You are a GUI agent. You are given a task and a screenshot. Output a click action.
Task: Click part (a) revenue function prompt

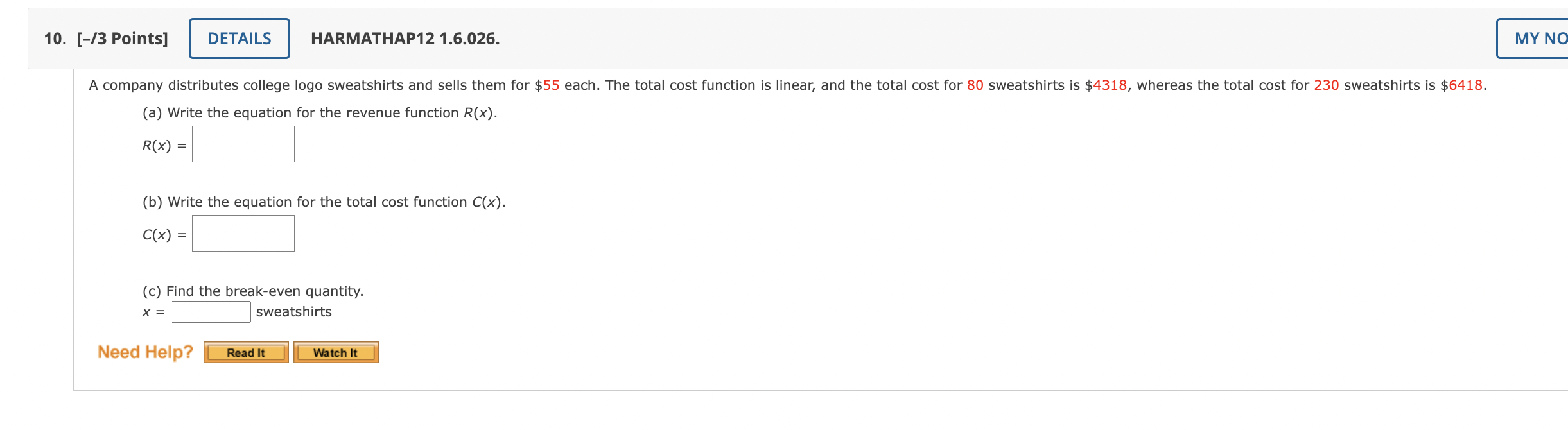319,113
